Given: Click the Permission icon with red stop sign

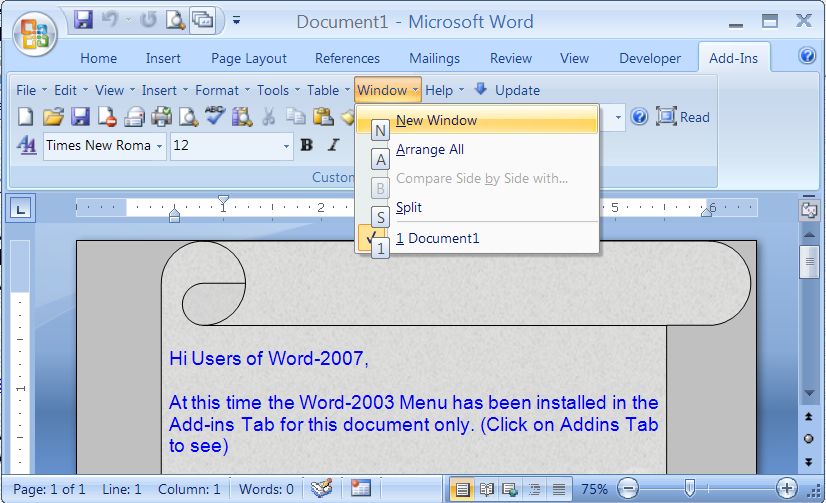Looking at the screenshot, I should click(x=107, y=116).
